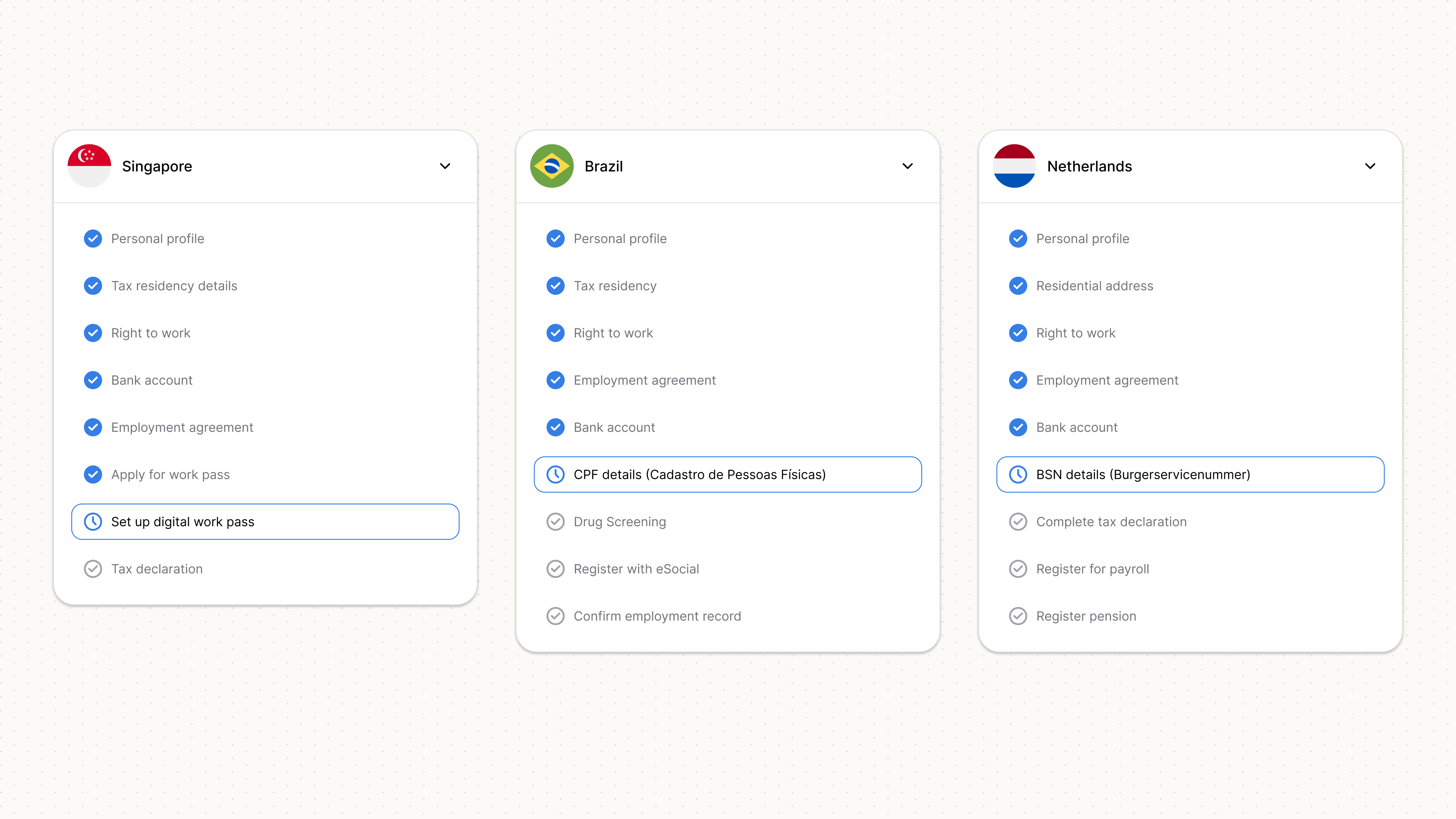Click the Singapore flag icon

click(x=89, y=166)
